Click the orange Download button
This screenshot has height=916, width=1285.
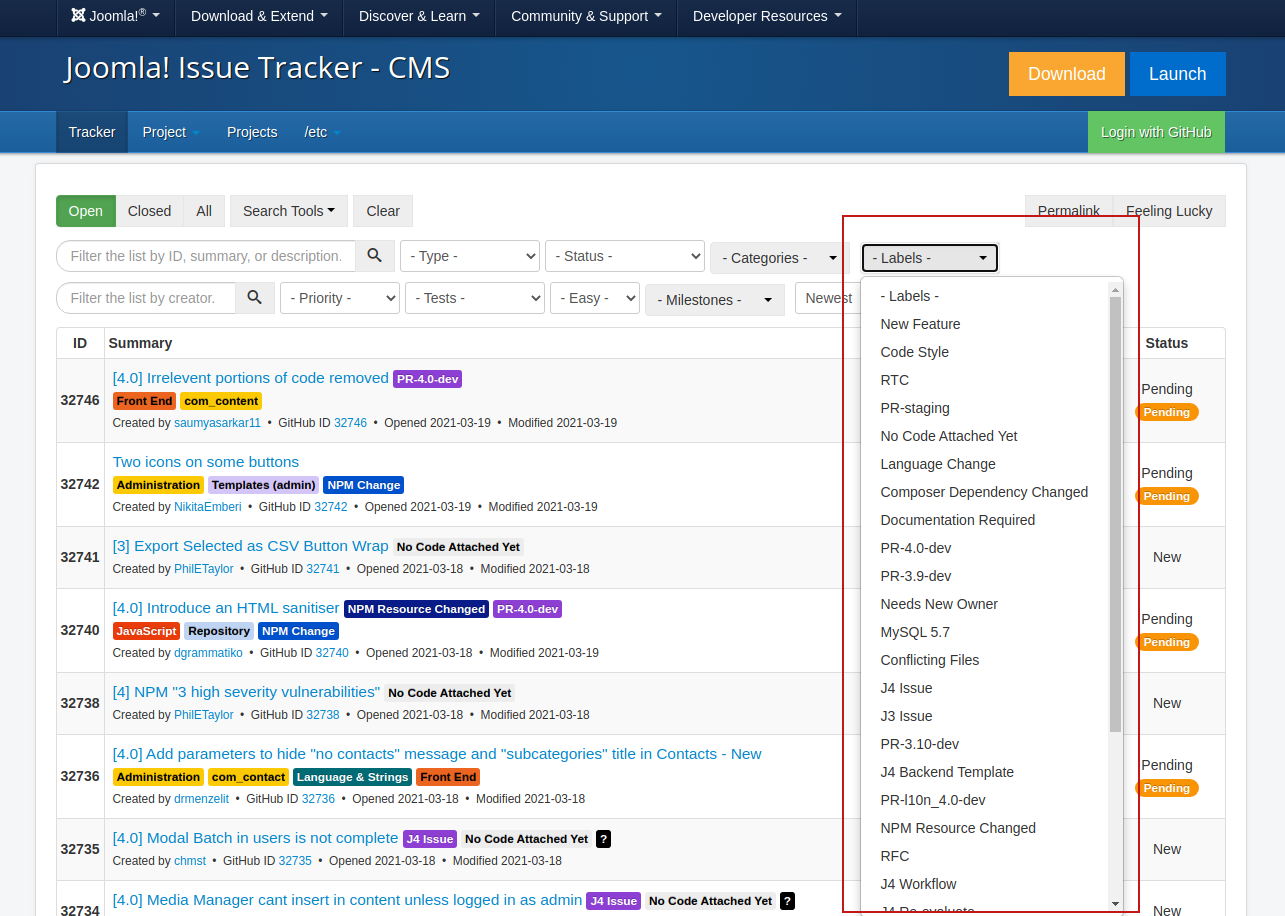click(1067, 74)
